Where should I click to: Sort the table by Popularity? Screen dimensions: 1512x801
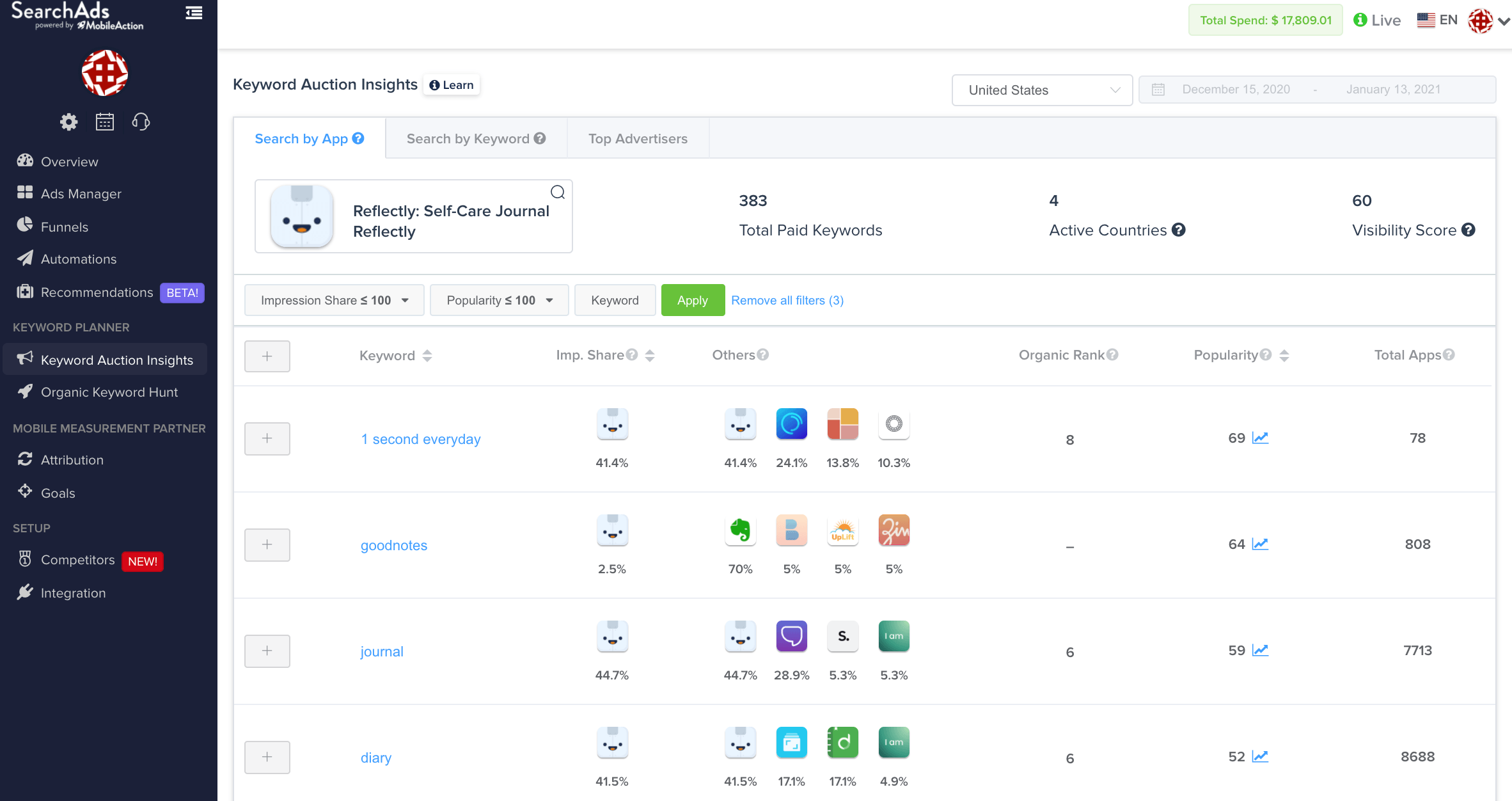pos(1284,356)
